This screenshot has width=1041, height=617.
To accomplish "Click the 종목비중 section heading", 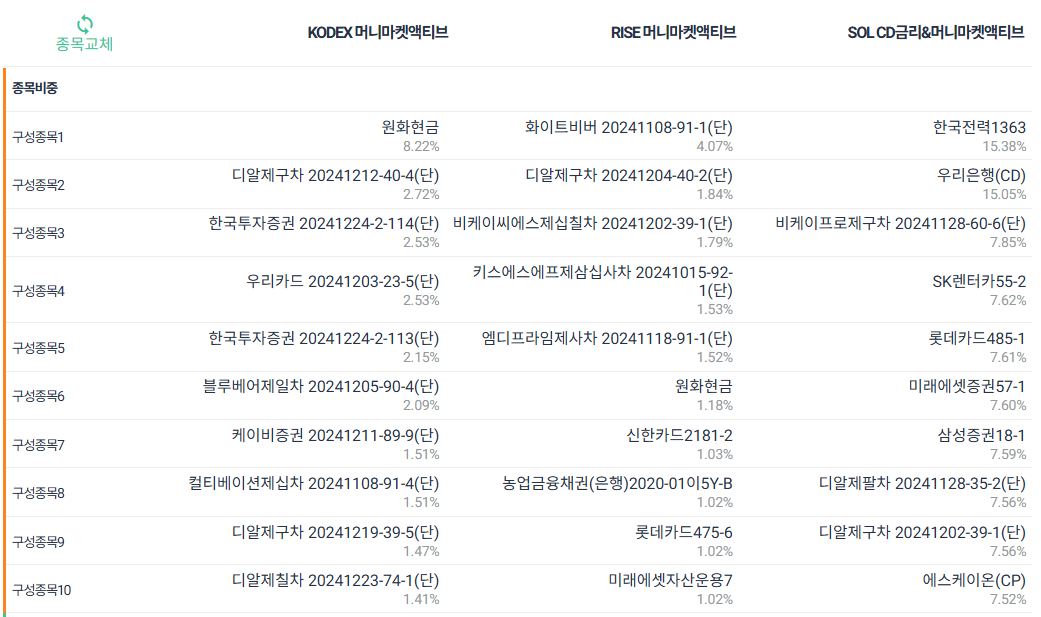I will point(35,88).
